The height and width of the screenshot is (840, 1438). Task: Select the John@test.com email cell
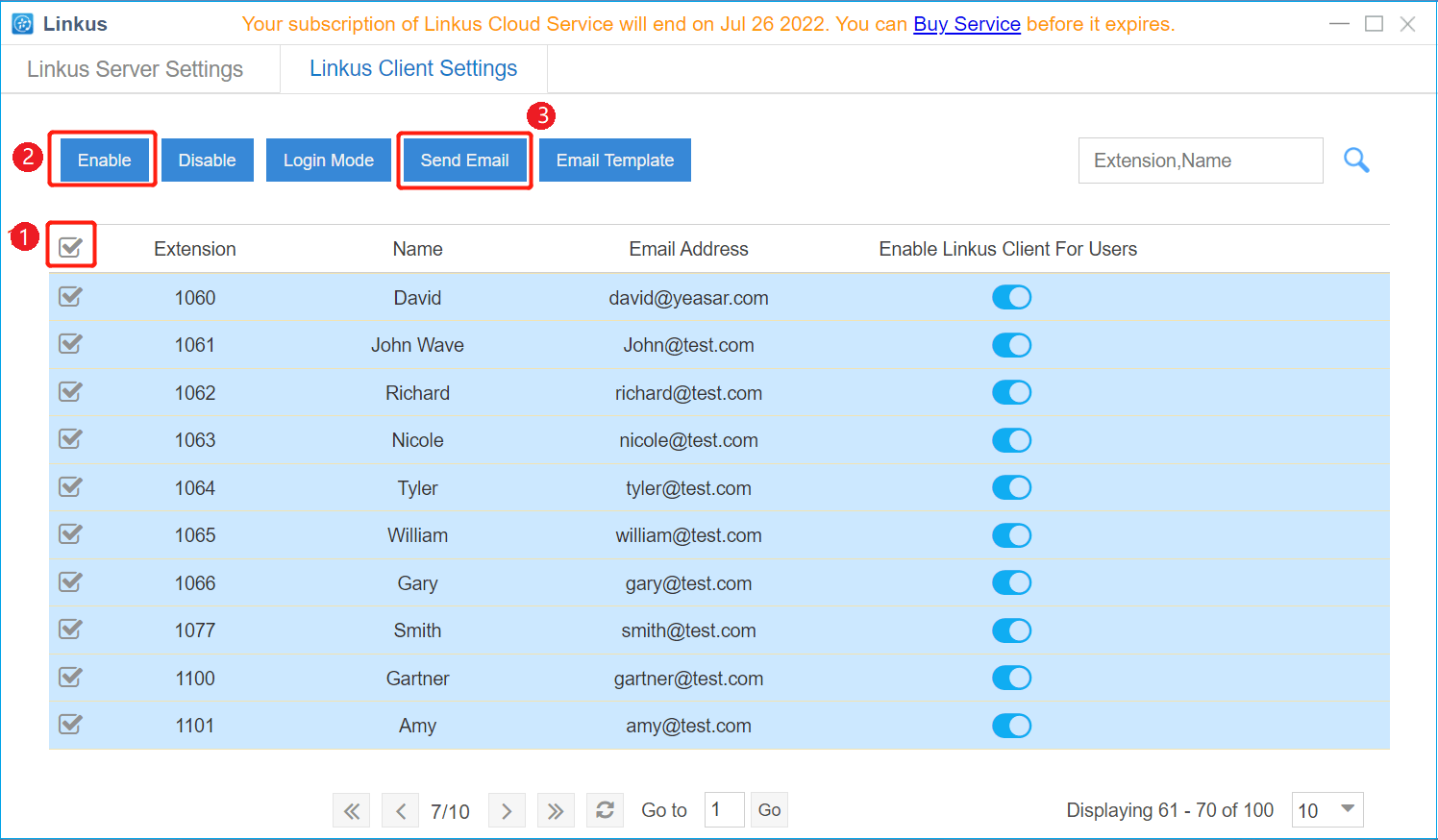pos(688,345)
